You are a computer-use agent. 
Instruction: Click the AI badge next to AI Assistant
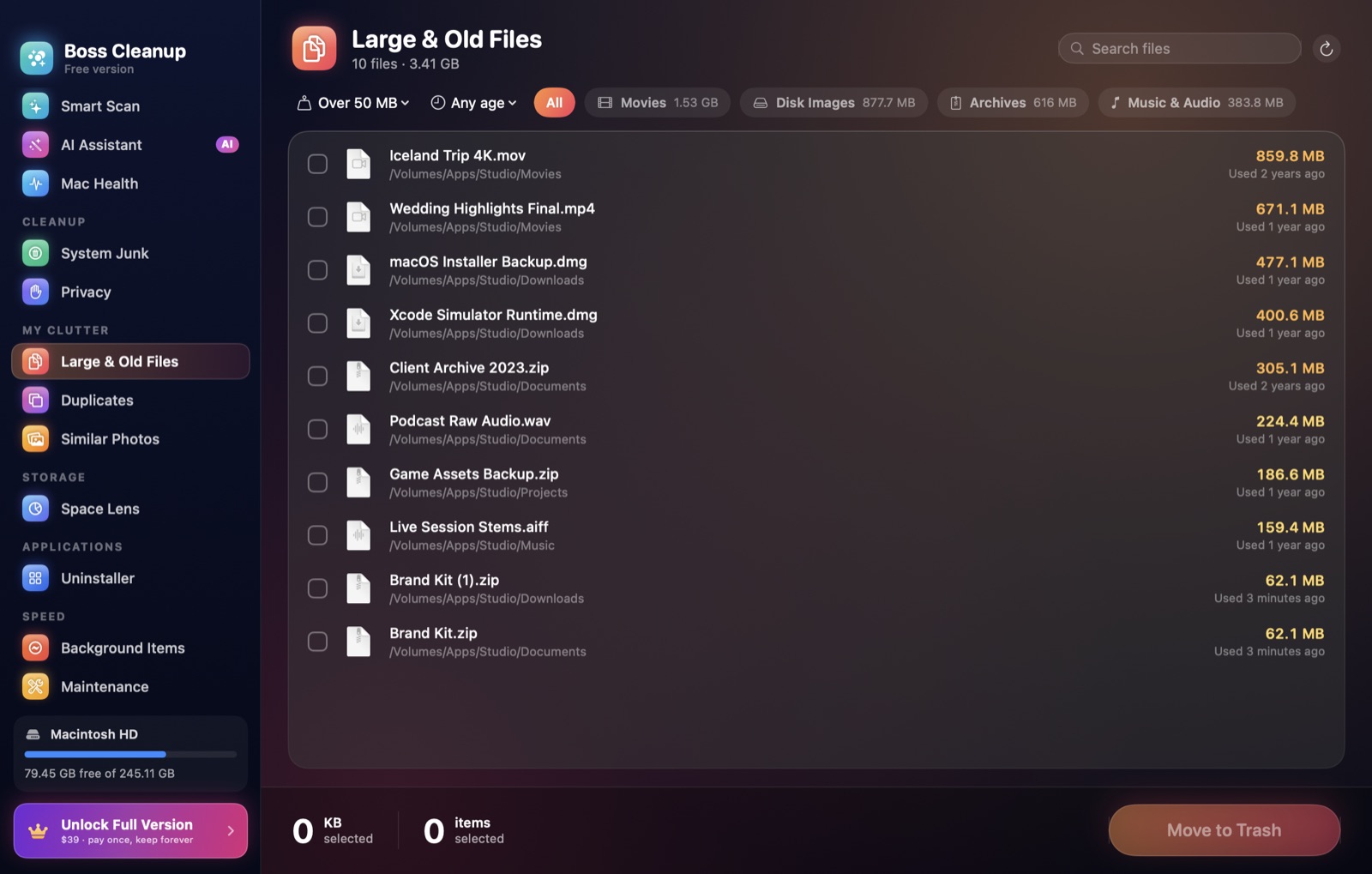(x=226, y=144)
